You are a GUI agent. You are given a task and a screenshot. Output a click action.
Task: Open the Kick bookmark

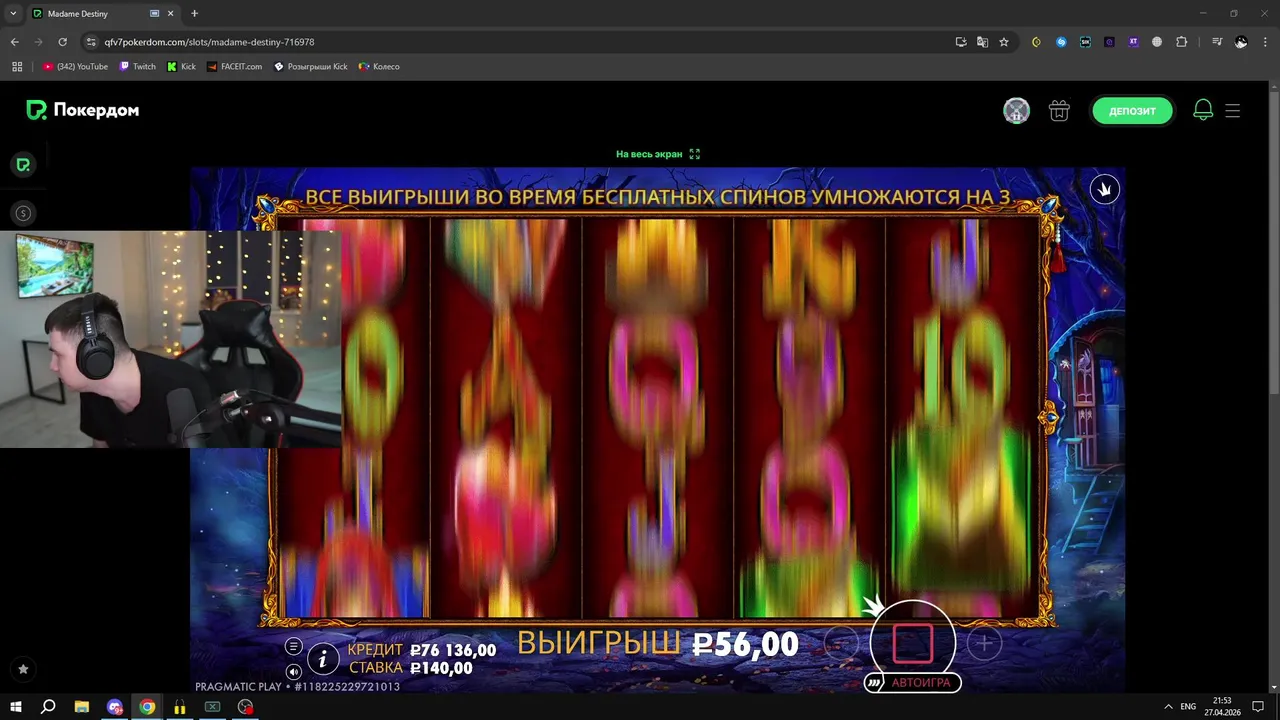click(181, 67)
